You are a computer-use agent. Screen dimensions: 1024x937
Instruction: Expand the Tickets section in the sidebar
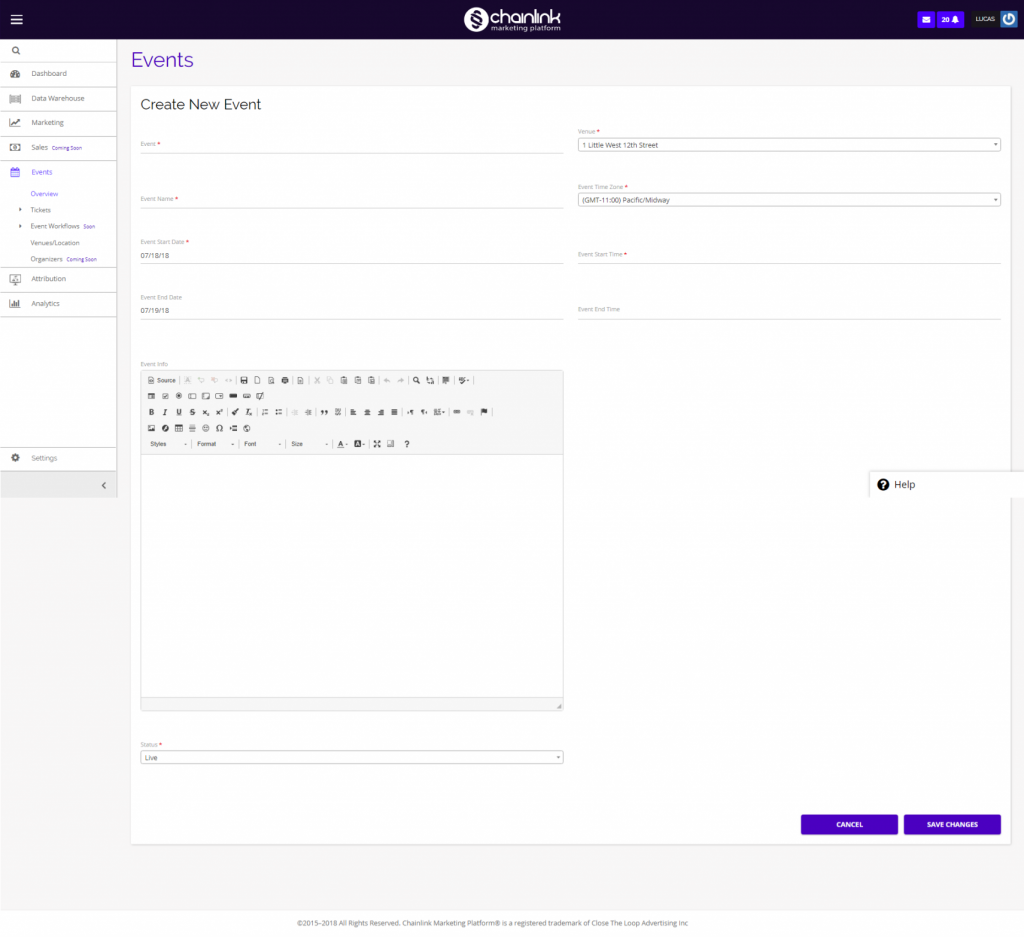click(x=40, y=209)
